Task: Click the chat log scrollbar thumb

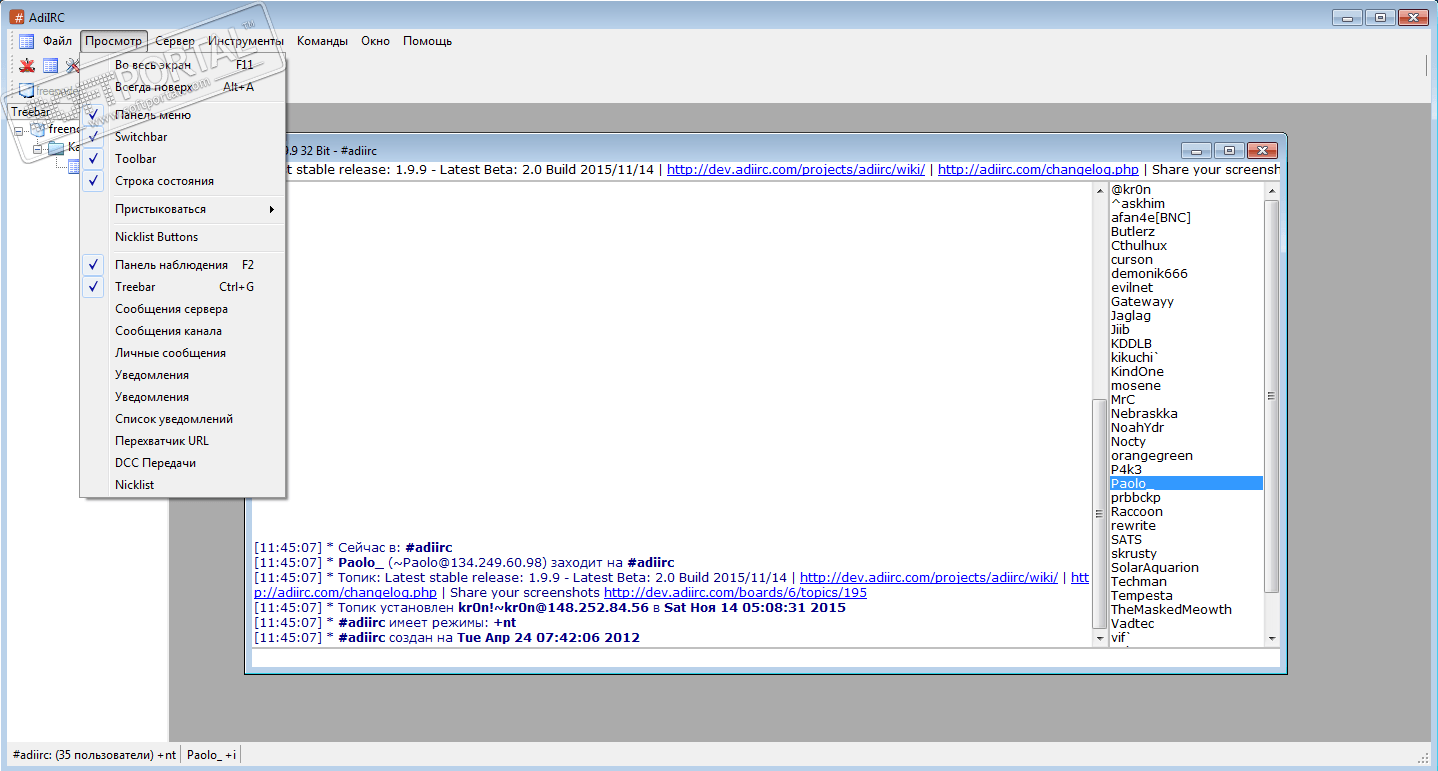Action: click(1101, 514)
